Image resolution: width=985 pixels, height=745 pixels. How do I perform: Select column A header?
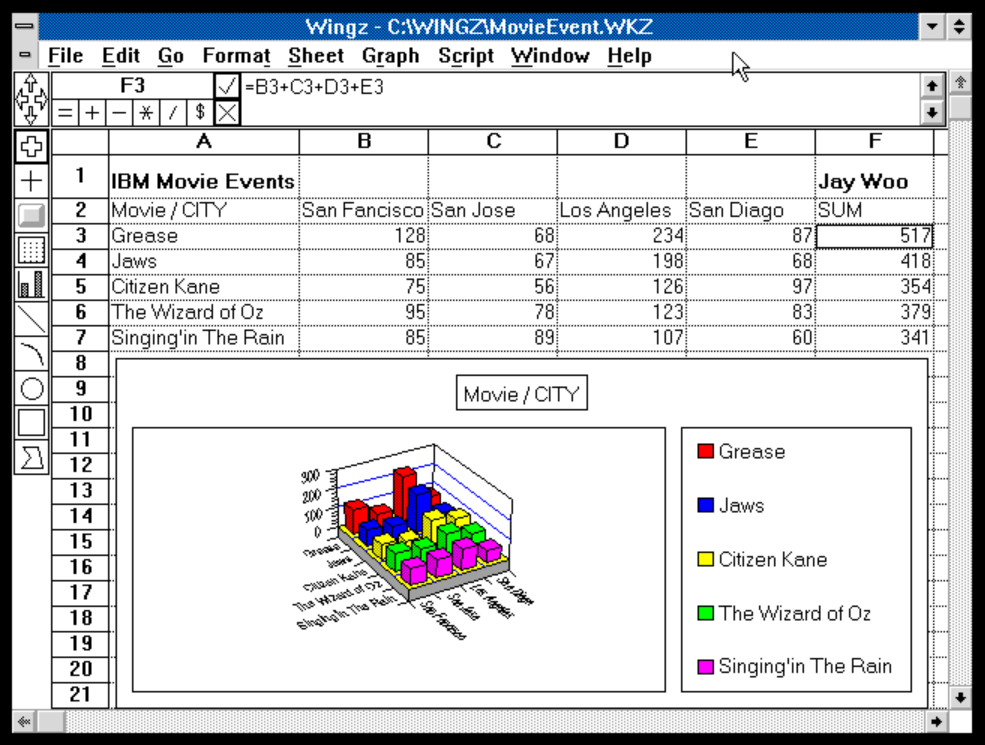[204, 141]
